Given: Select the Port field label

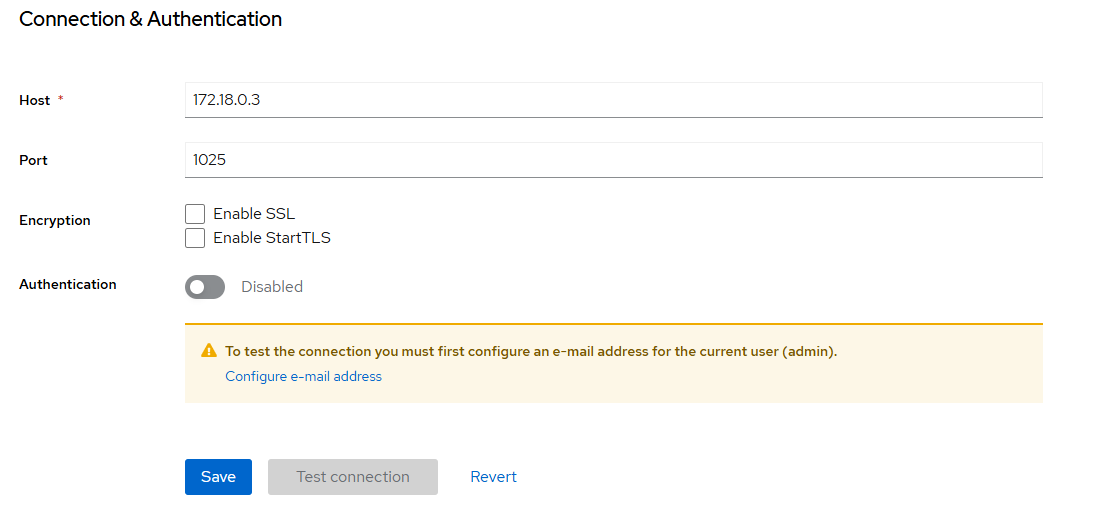Looking at the screenshot, I should tap(34, 160).
